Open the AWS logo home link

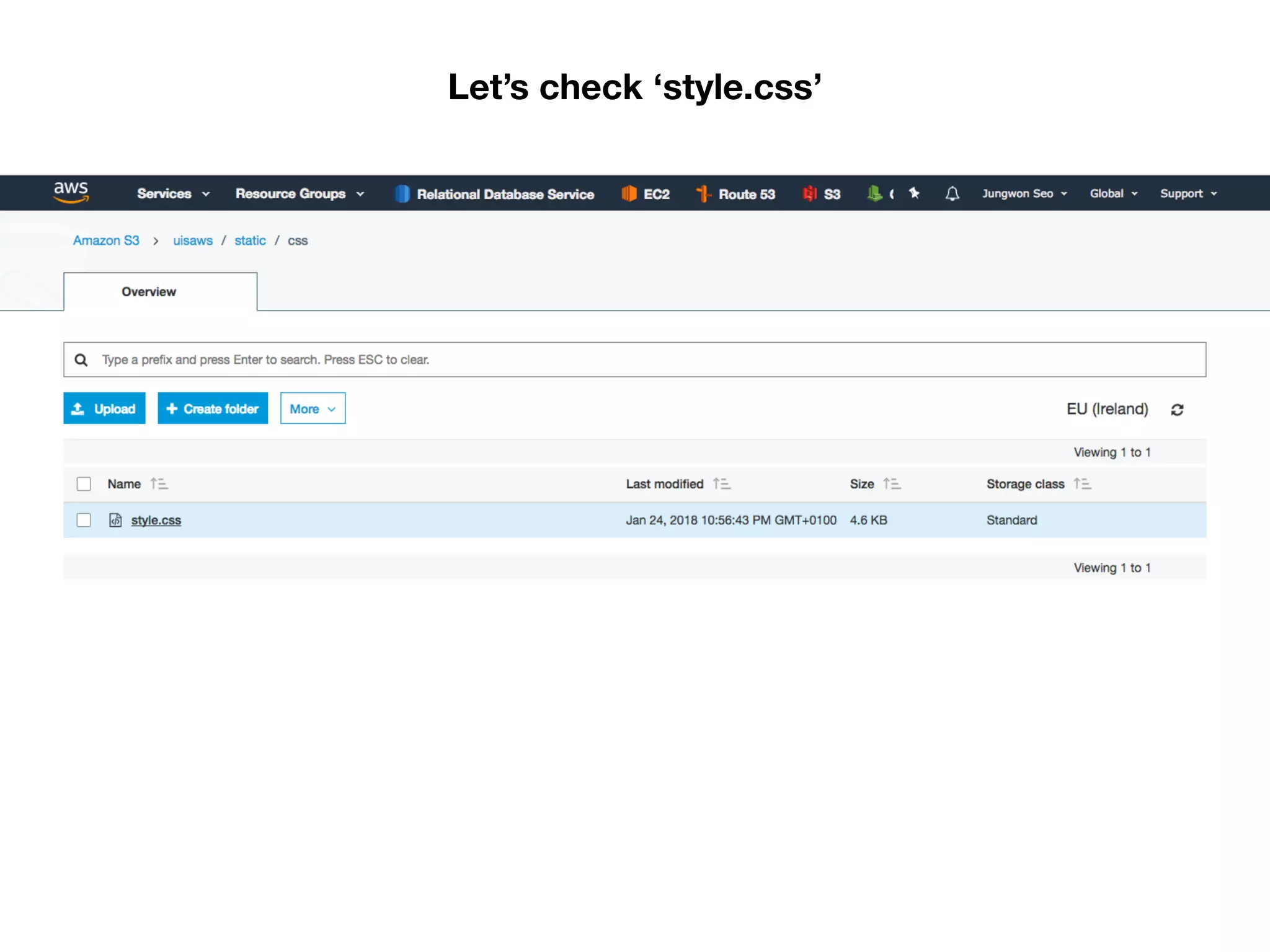(x=71, y=192)
